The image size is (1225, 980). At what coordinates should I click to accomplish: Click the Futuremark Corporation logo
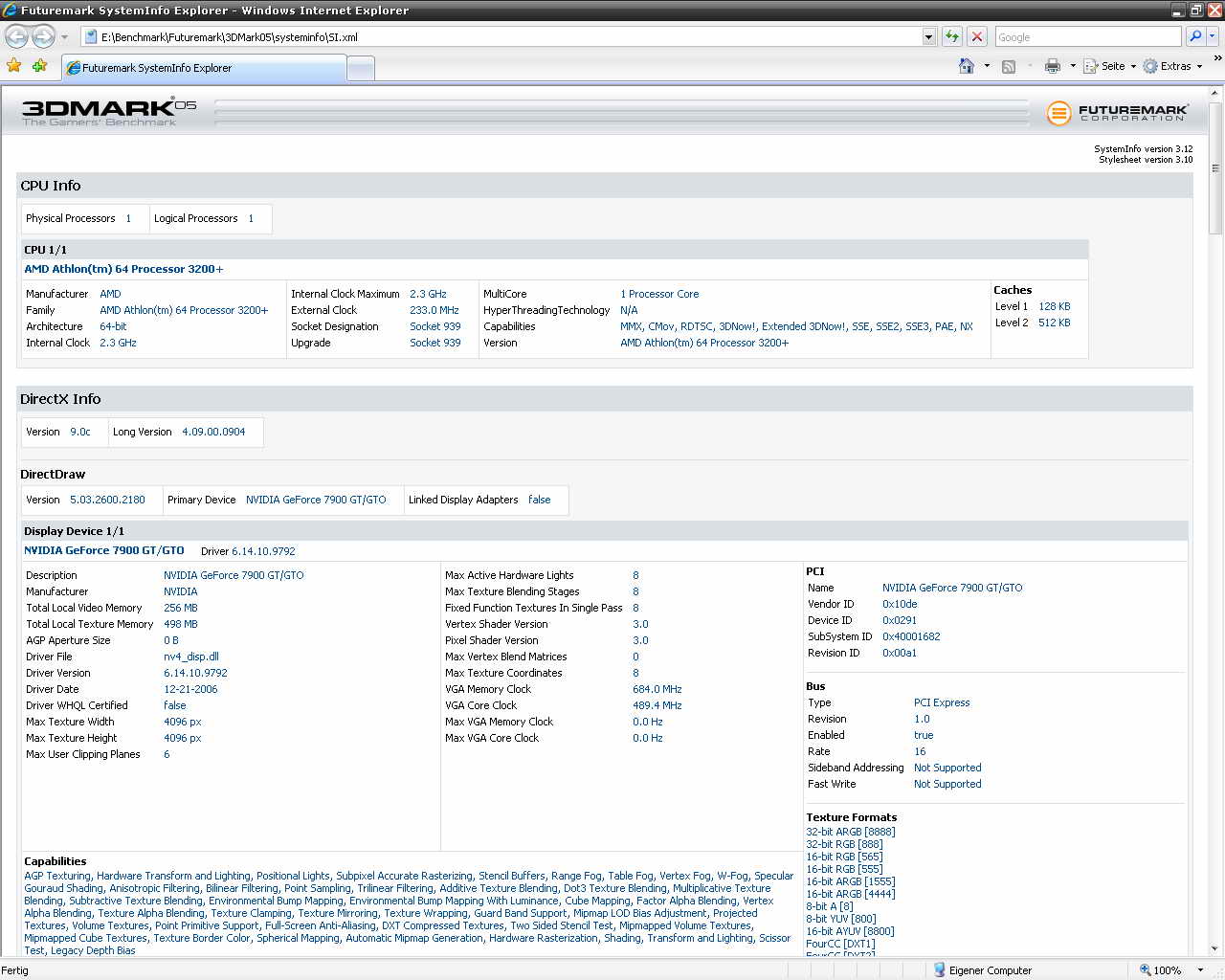tap(1118, 113)
